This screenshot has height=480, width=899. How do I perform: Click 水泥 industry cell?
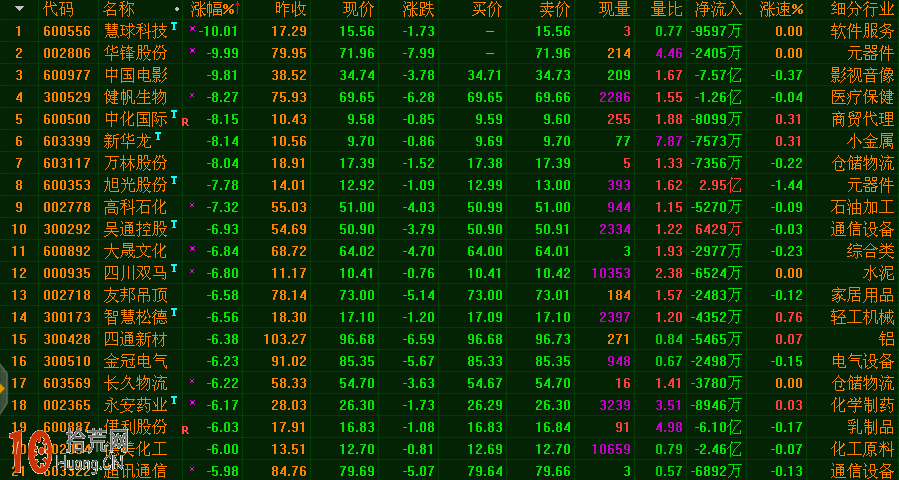click(x=878, y=273)
